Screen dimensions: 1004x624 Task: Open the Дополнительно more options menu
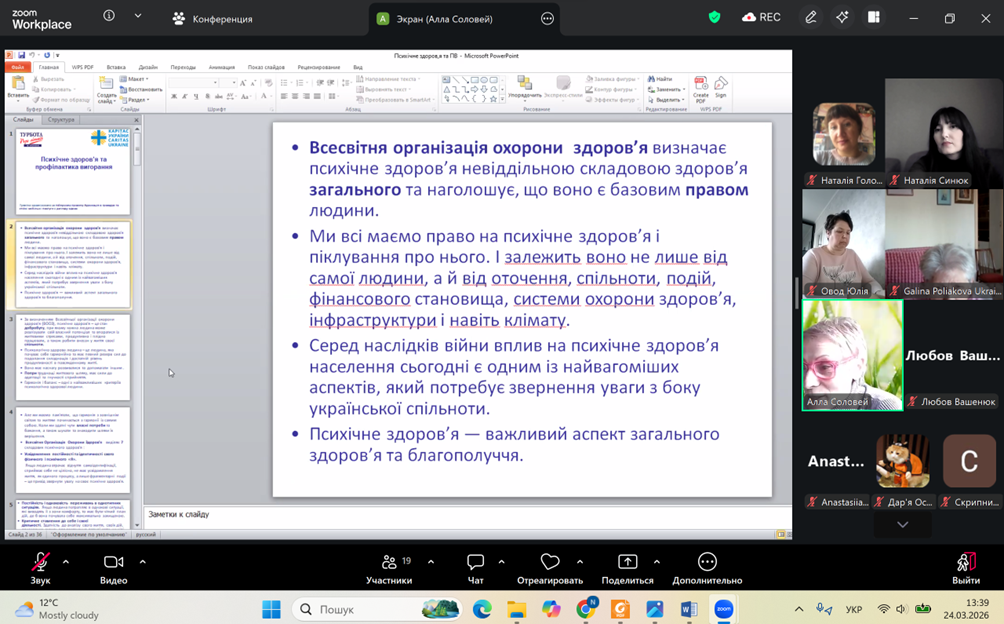[707, 562]
